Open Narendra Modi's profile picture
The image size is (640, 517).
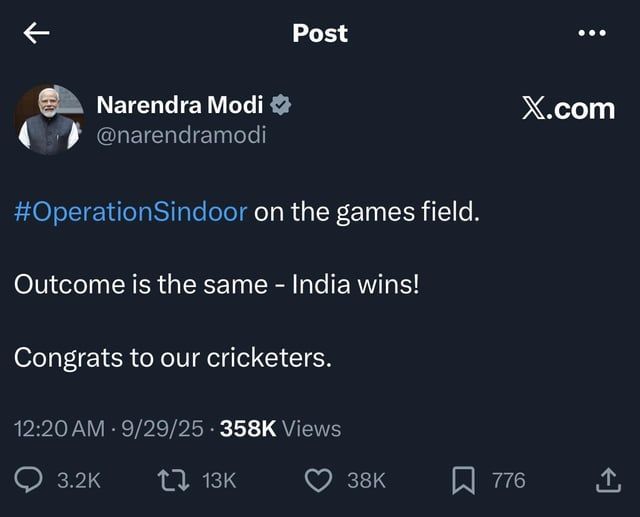[48, 119]
